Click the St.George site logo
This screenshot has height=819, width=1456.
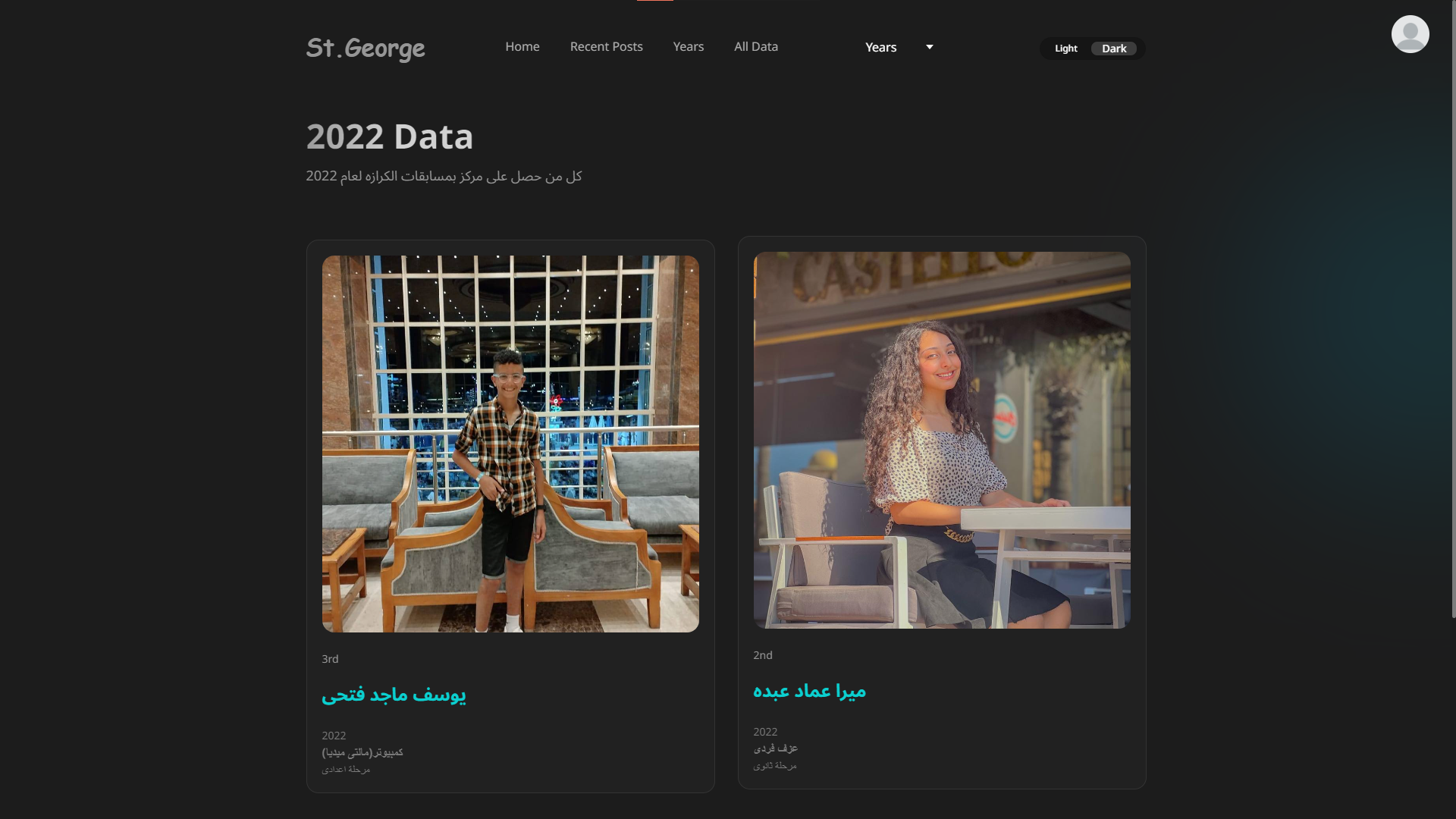point(365,48)
